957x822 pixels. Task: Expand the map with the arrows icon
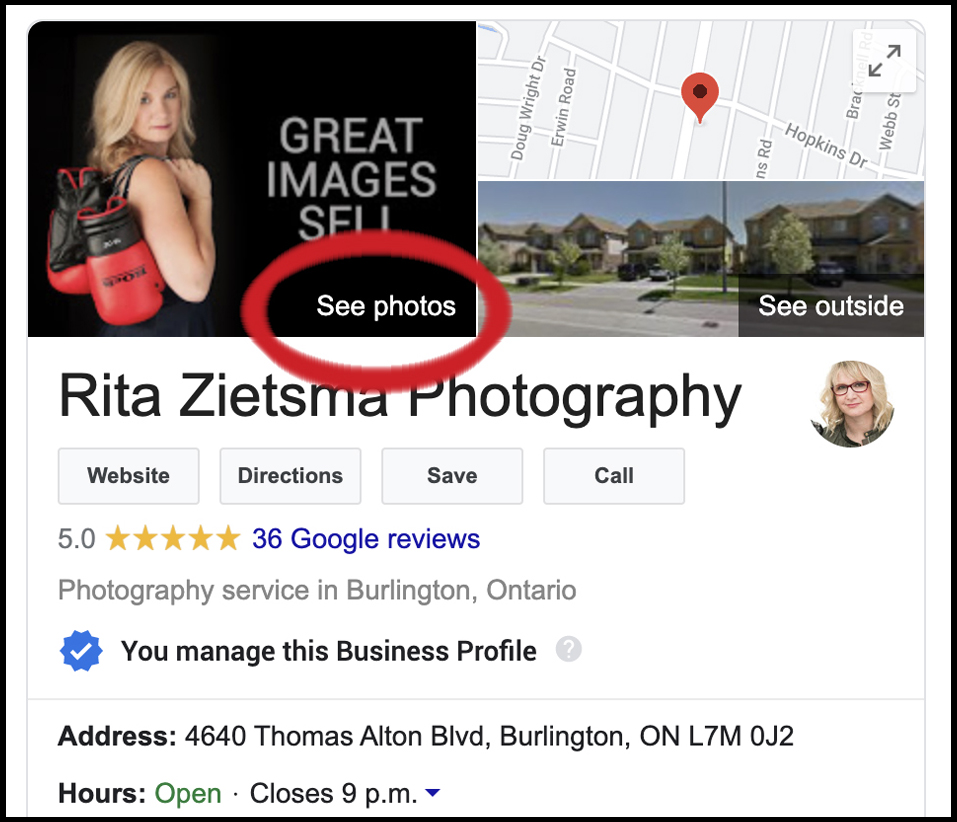[884, 61]
